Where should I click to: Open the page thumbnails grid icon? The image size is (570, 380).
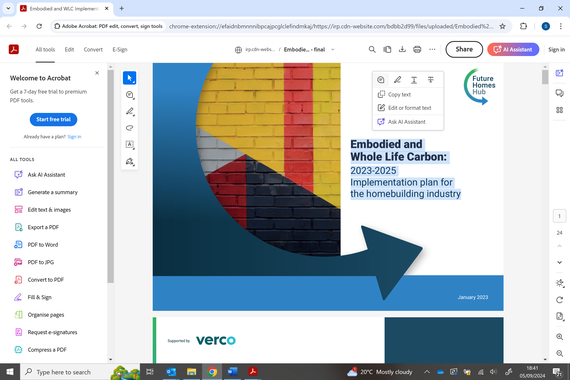[x=559, y=110]
